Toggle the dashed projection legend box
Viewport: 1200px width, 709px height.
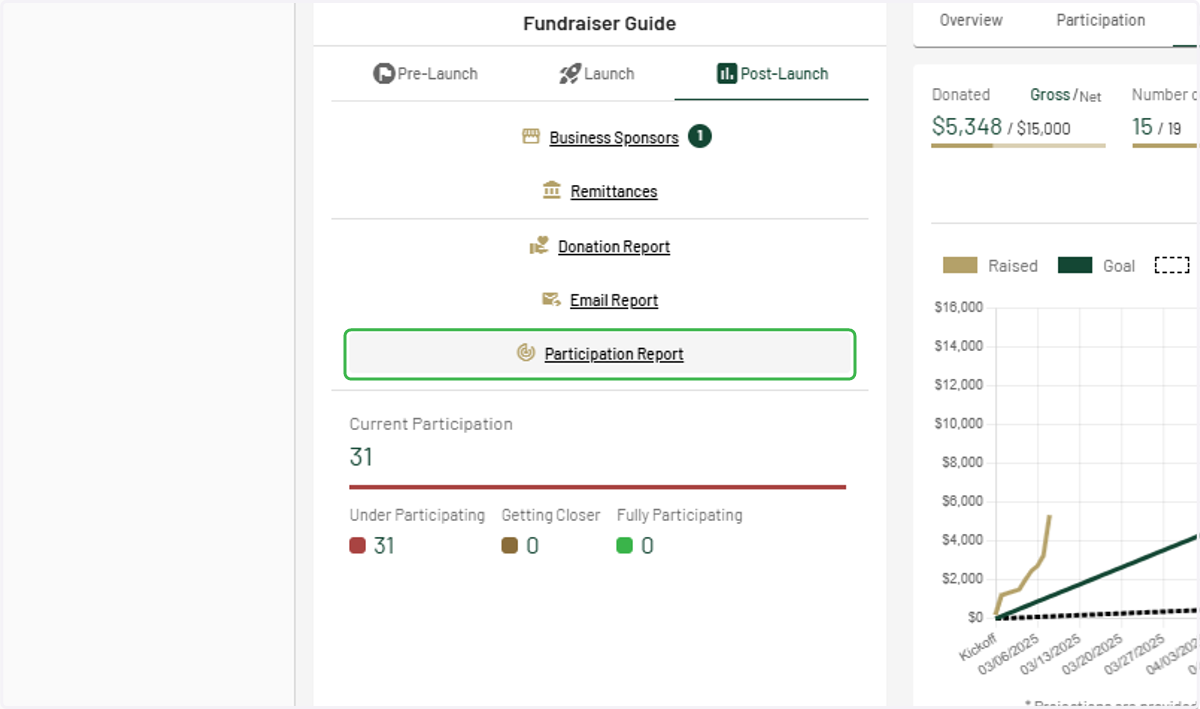[1172, 265]
